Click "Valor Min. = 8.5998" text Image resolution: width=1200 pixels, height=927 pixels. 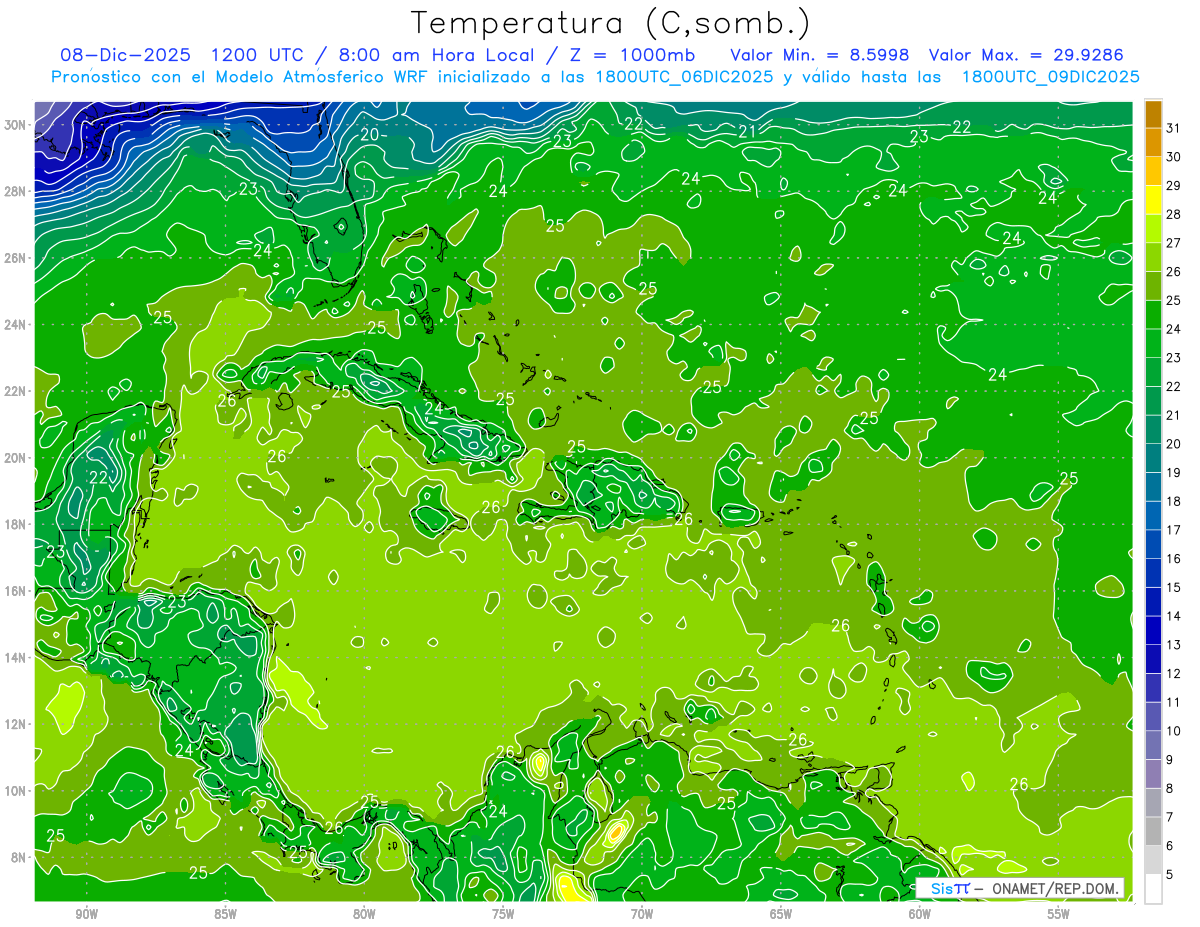(x=820, y=55)
